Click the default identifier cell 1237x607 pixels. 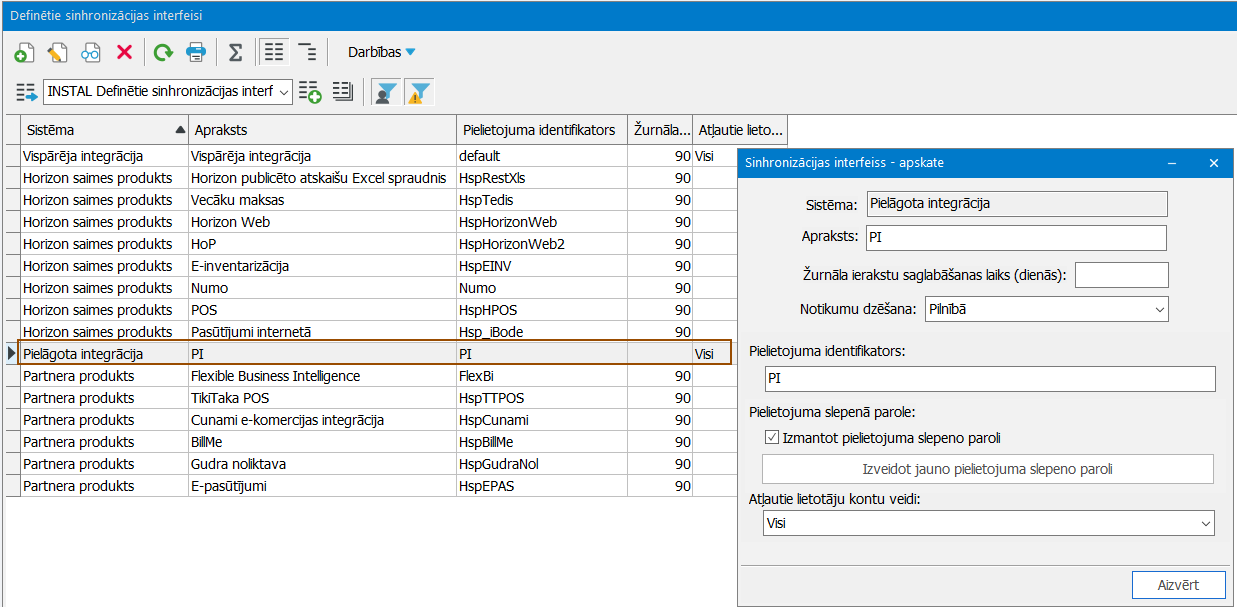(x=541, y=156)
